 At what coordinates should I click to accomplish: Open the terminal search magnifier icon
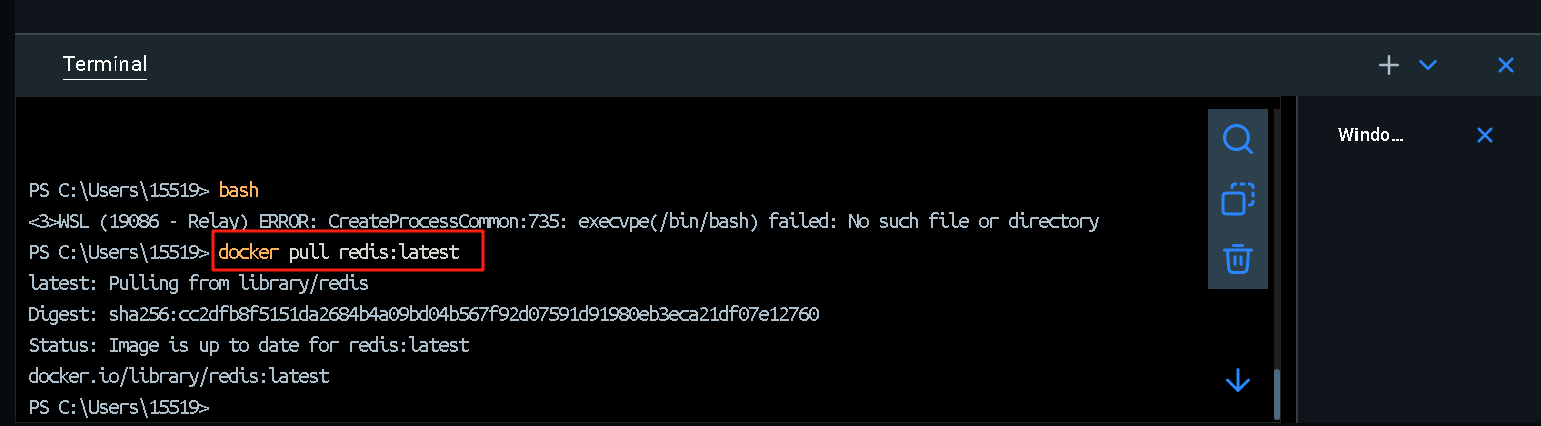[x=1238, y=139]
